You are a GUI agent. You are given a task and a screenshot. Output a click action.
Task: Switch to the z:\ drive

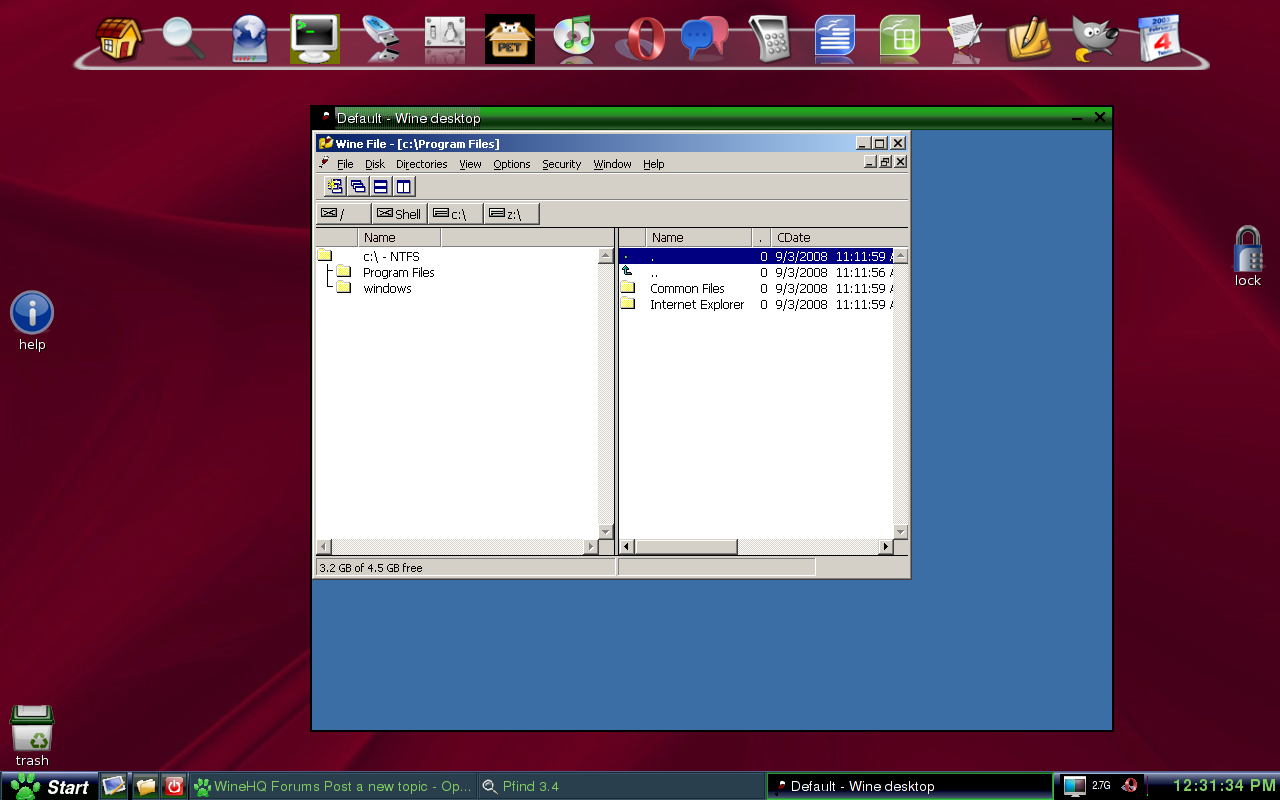click(x=511, y=213)
